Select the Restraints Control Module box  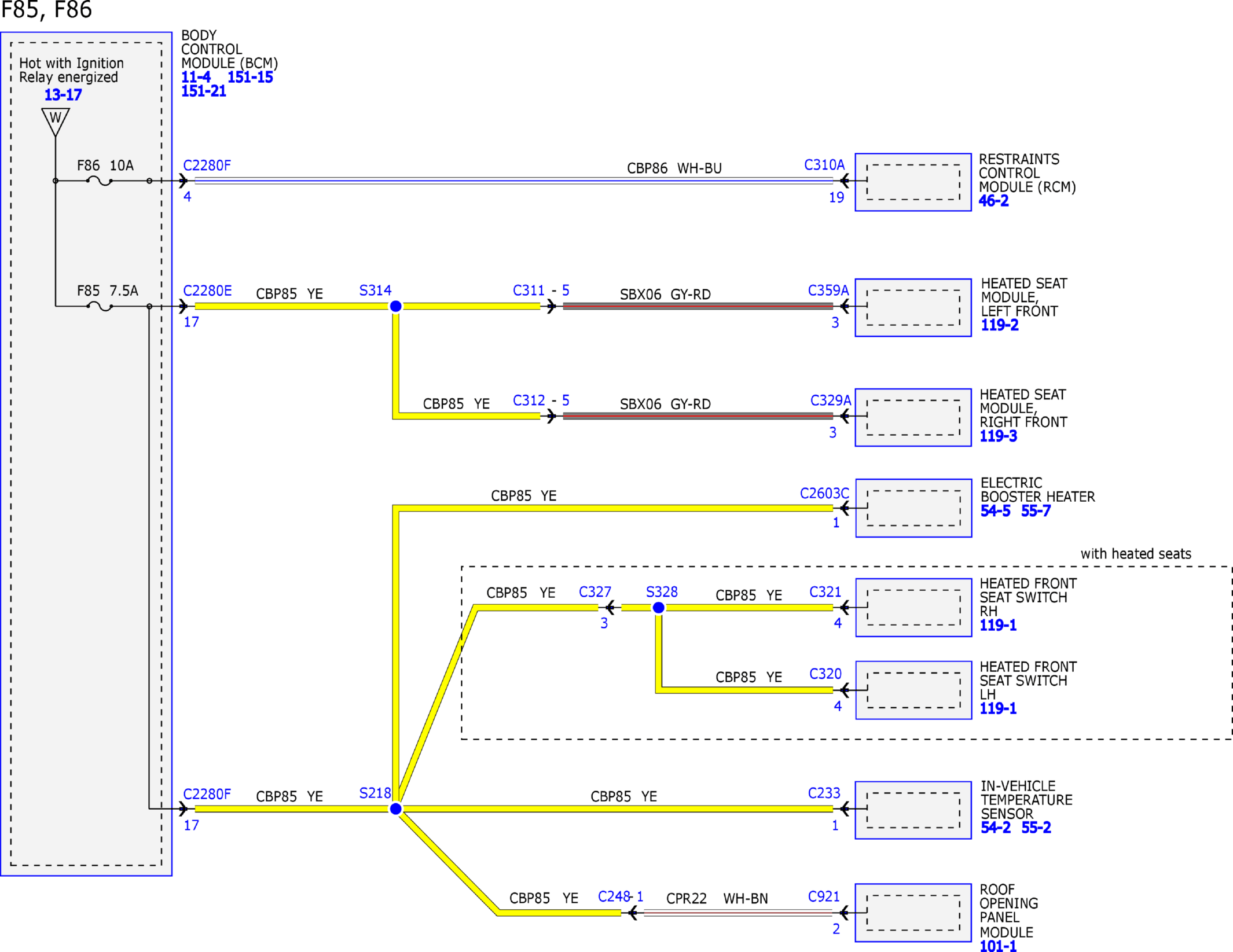tap(913, 182)
